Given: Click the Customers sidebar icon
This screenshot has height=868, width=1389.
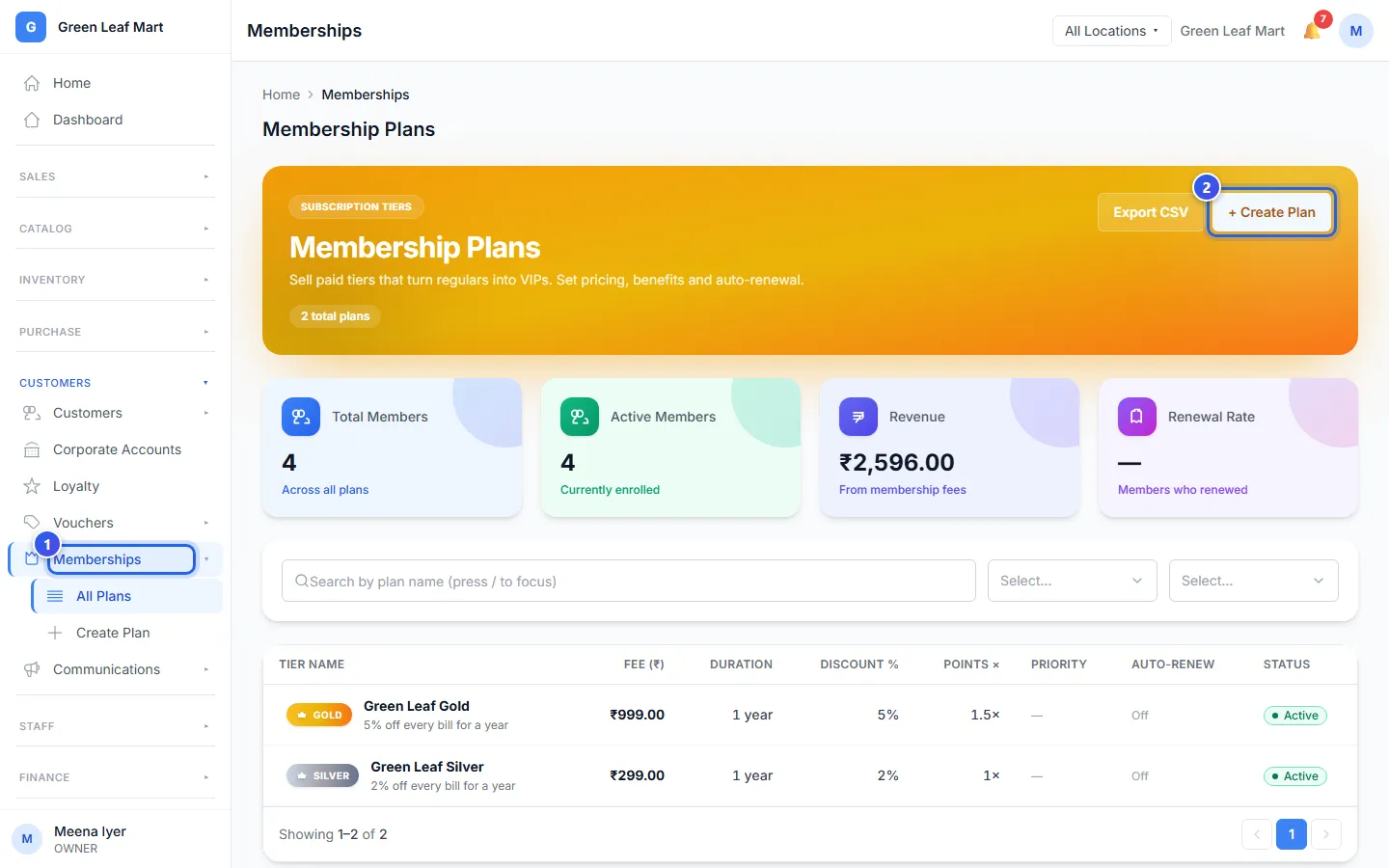Looking at the screenshot, I should pyautogui.click(x=32, y=413).
